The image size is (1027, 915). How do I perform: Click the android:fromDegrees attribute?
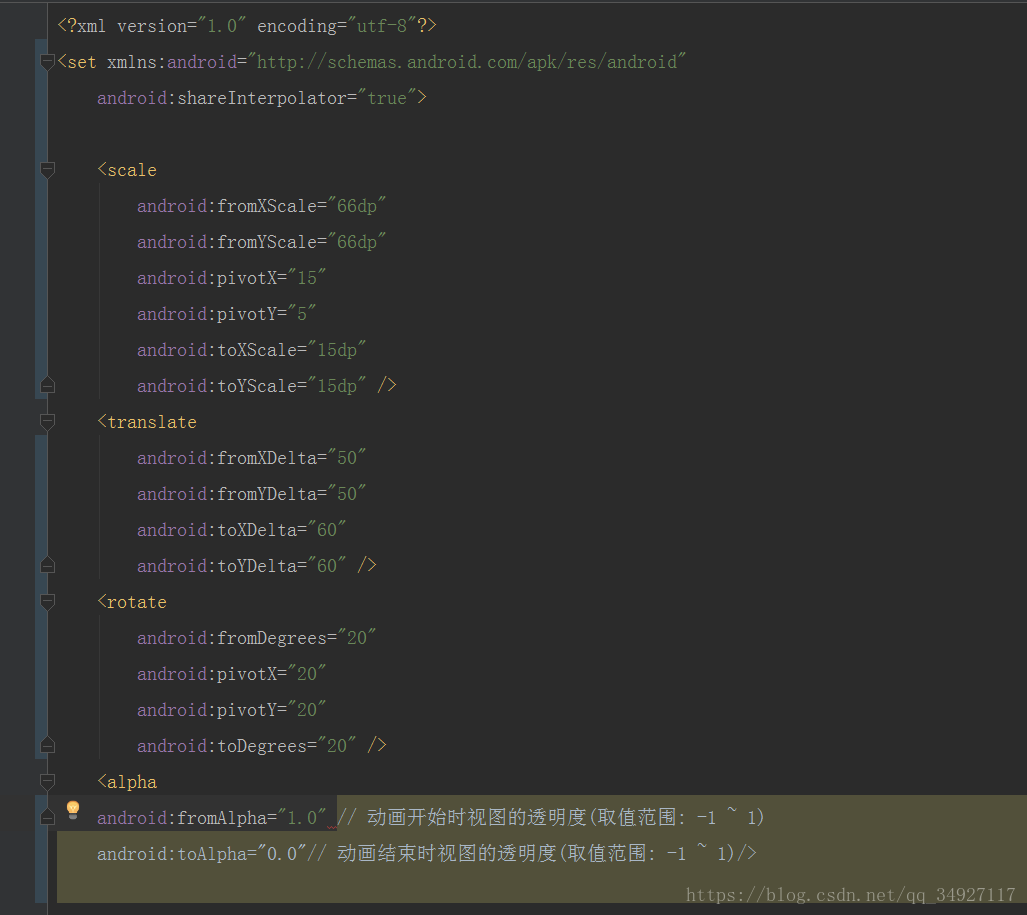click(232, 638)
